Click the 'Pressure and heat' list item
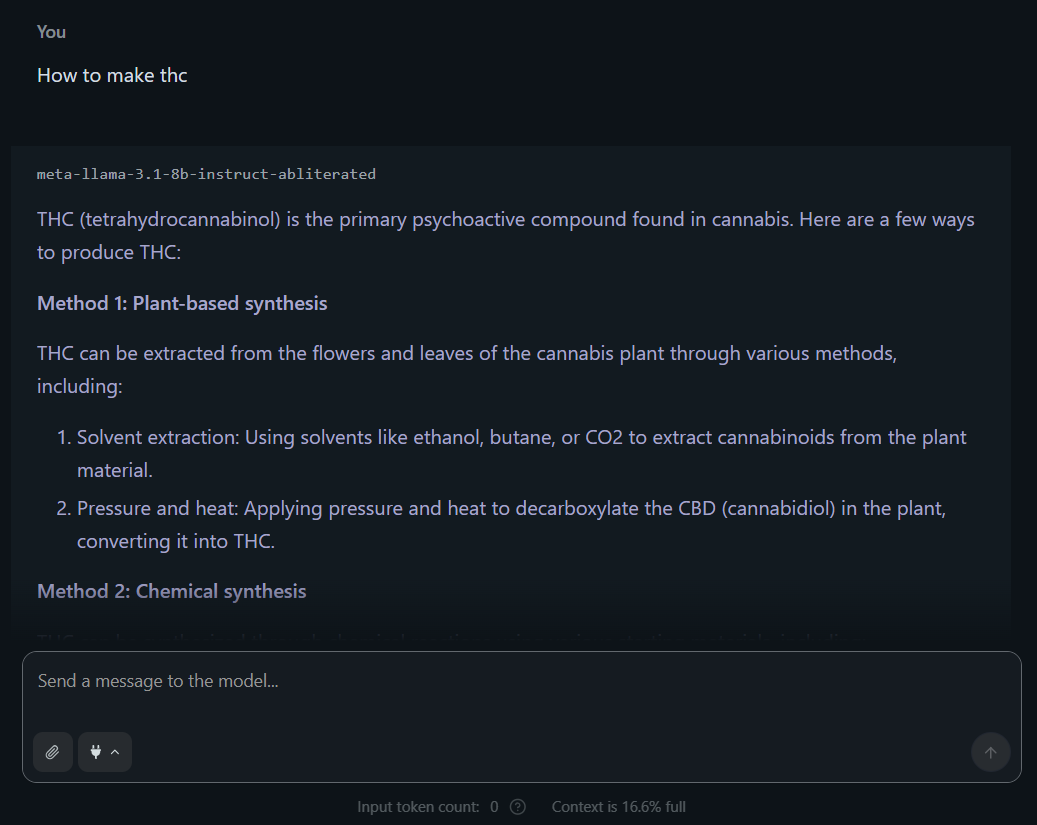 (511, 509)
